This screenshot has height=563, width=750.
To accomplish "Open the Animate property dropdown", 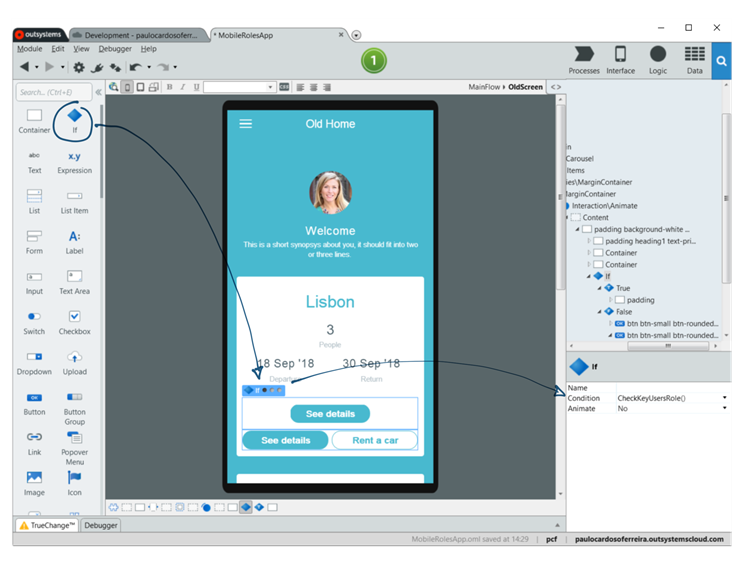I will 724,409.
